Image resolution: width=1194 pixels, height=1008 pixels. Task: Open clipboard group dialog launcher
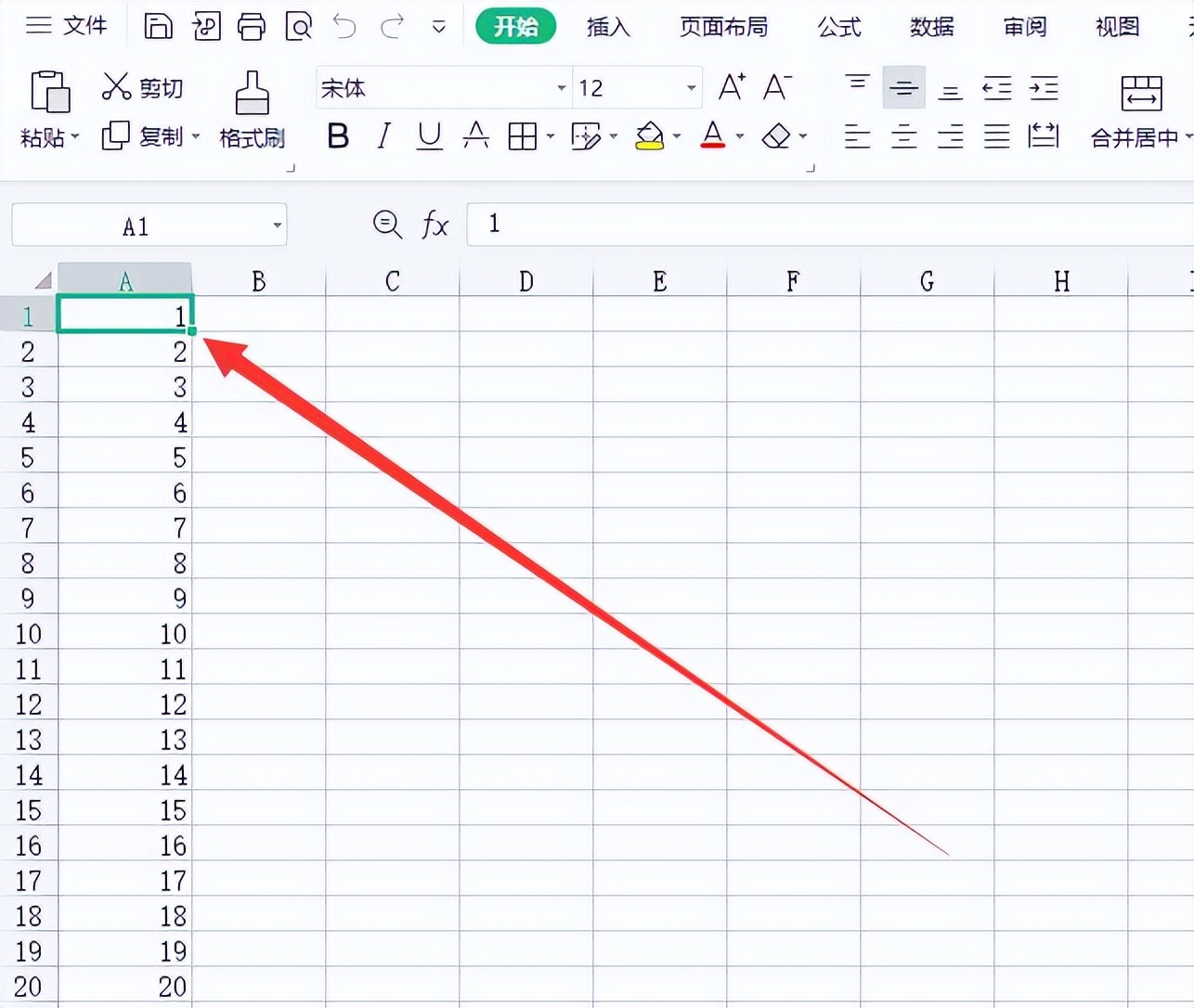click(x=291, y=169)
